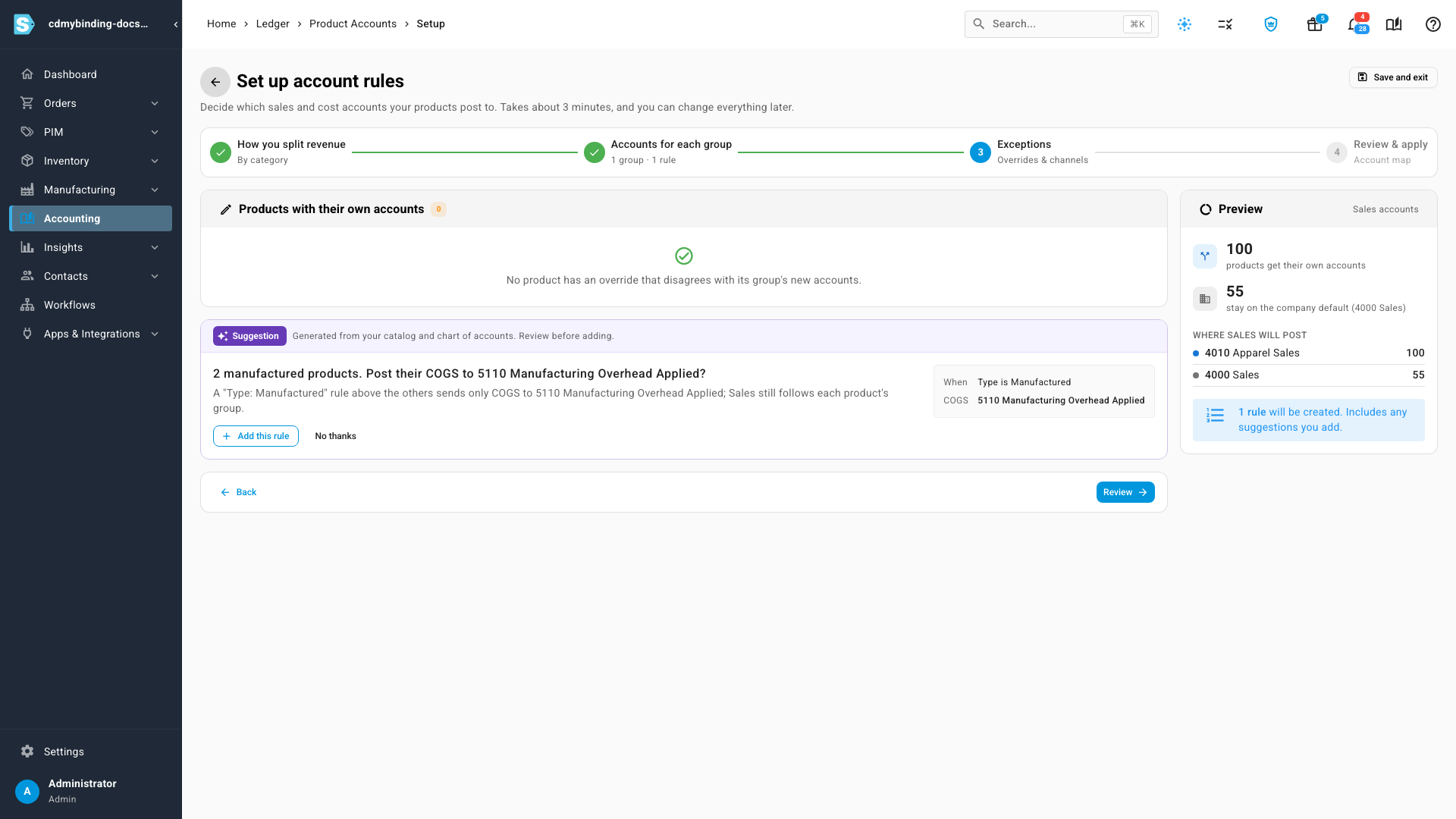The width and height of the screenshot is (1456, 819).
Task: Open the help question mark icon
Action: pos(1433,24)
